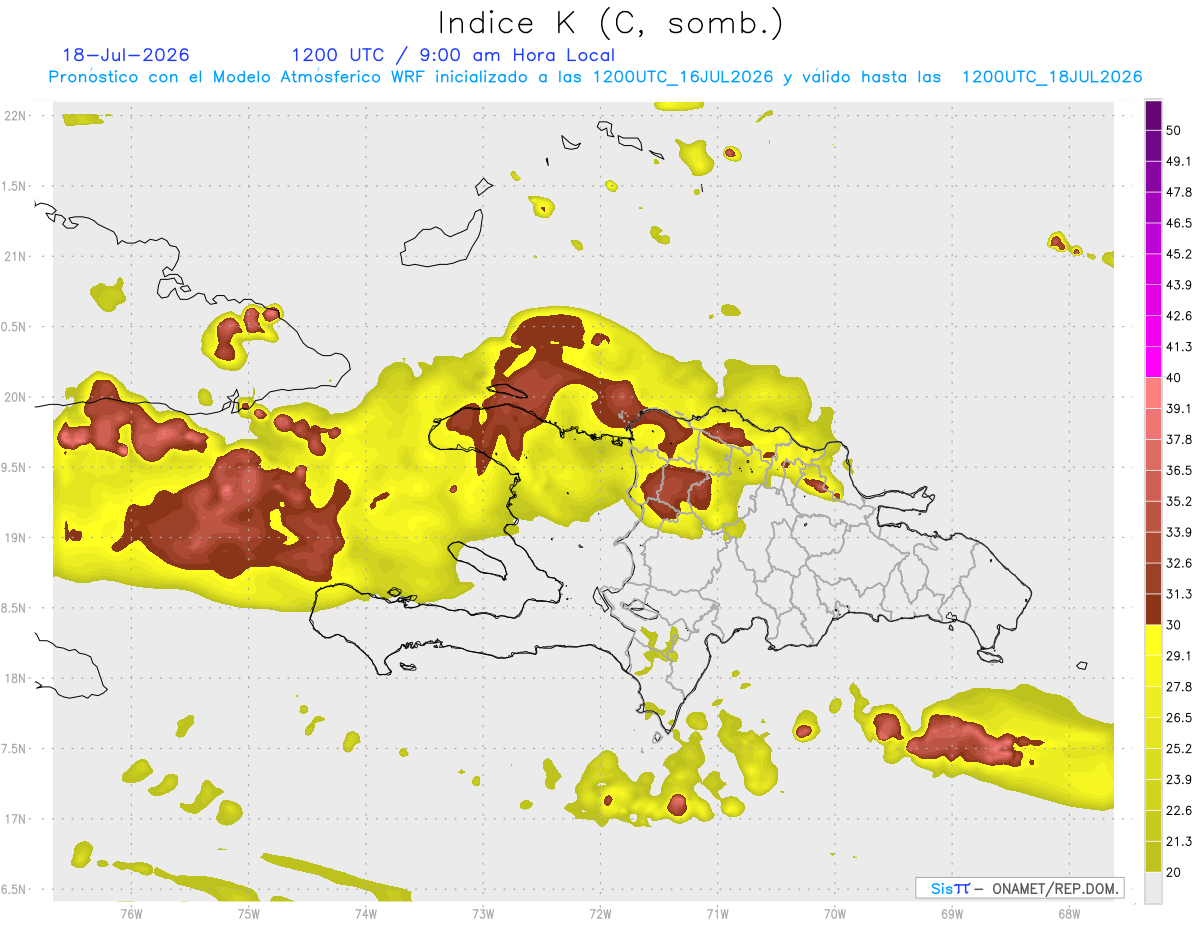Viewport: 1200px width, 927px height.
Task: Click the legend value "42.6"
Action: tap(1179, 316)
